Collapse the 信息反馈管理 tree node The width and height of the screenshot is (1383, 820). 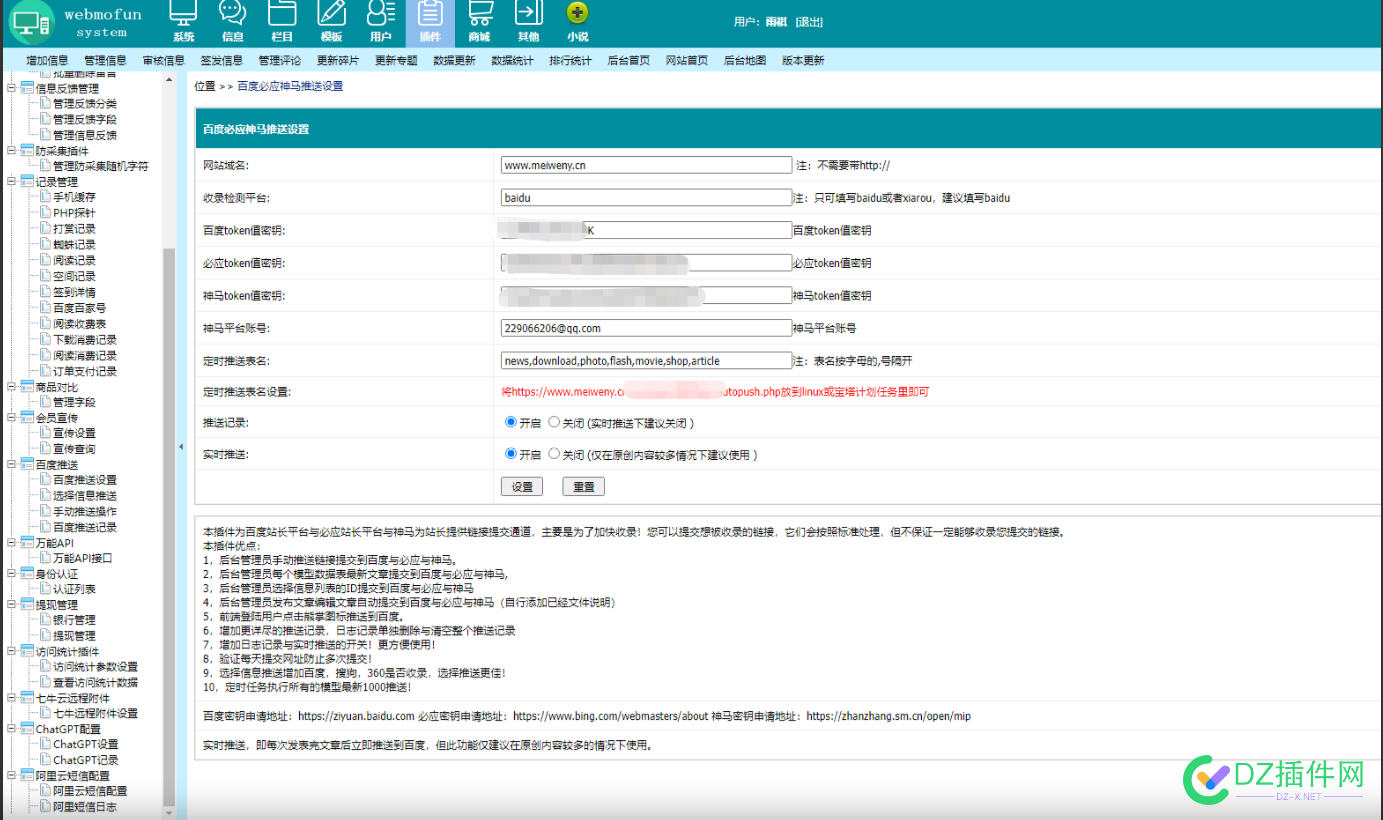pyautogui.click(x=11, y=88)
